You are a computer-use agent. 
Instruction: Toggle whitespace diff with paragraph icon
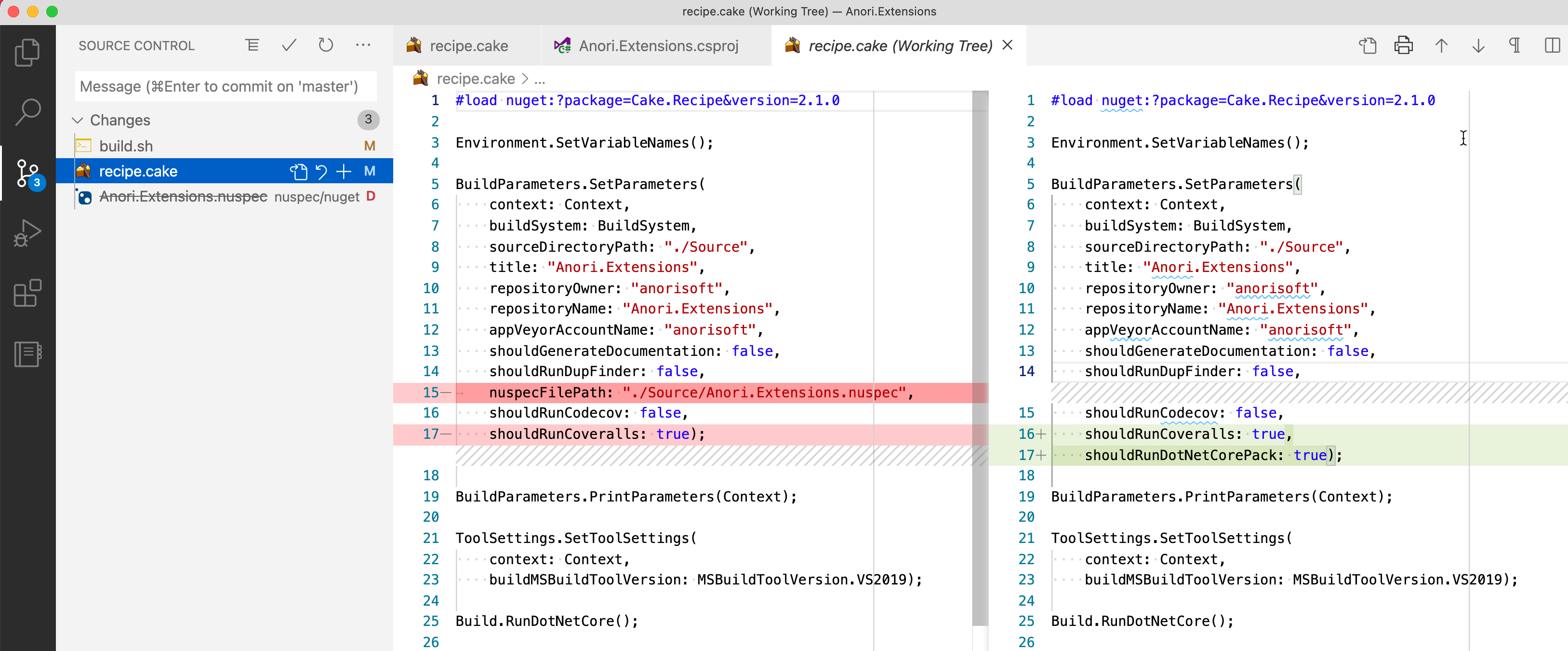(x=1515, y=45)
